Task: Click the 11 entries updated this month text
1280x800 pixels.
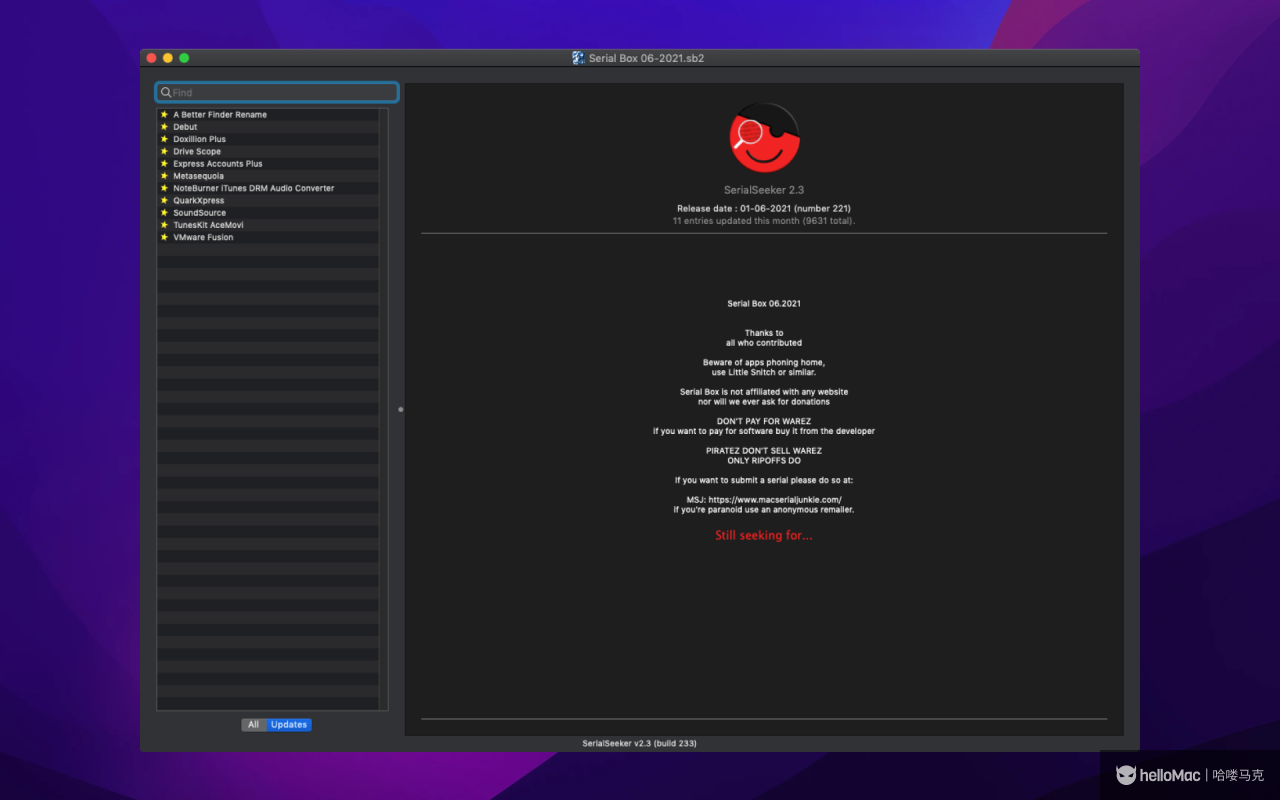Action: tap(764, 220)
